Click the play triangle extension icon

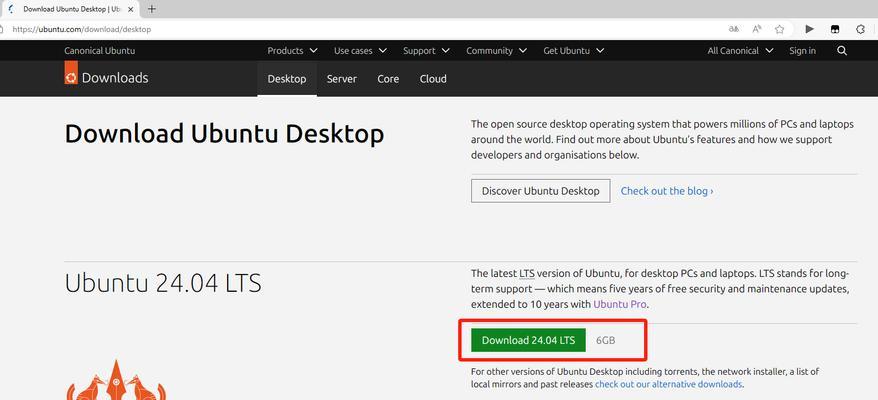(809, 29)
